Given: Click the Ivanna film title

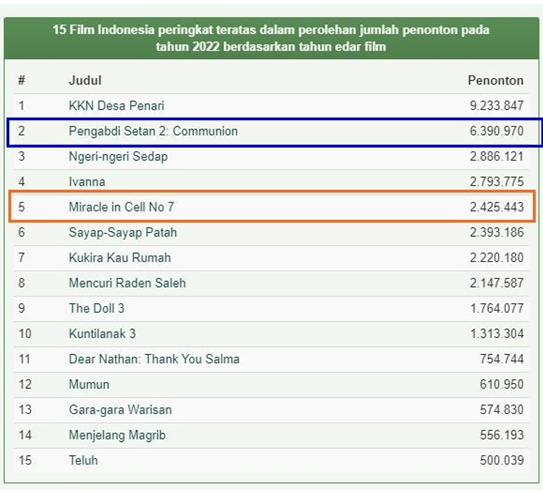Looking at the screenshot, I should pyautogui.click(x=87, y=182).
